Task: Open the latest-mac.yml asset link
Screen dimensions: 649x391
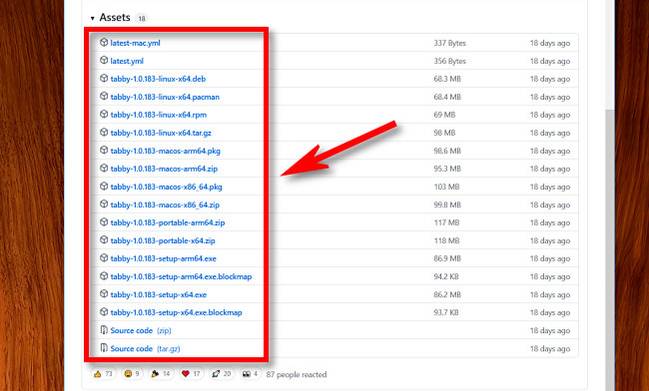Action: 135,43
